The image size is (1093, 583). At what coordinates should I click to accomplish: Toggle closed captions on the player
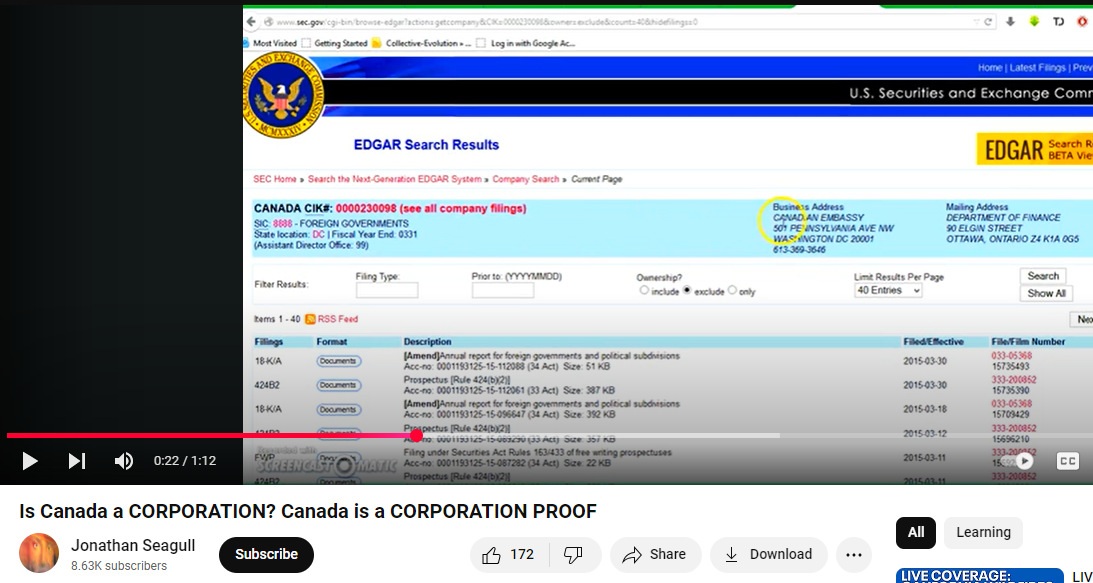click(x=1067, y=461)
